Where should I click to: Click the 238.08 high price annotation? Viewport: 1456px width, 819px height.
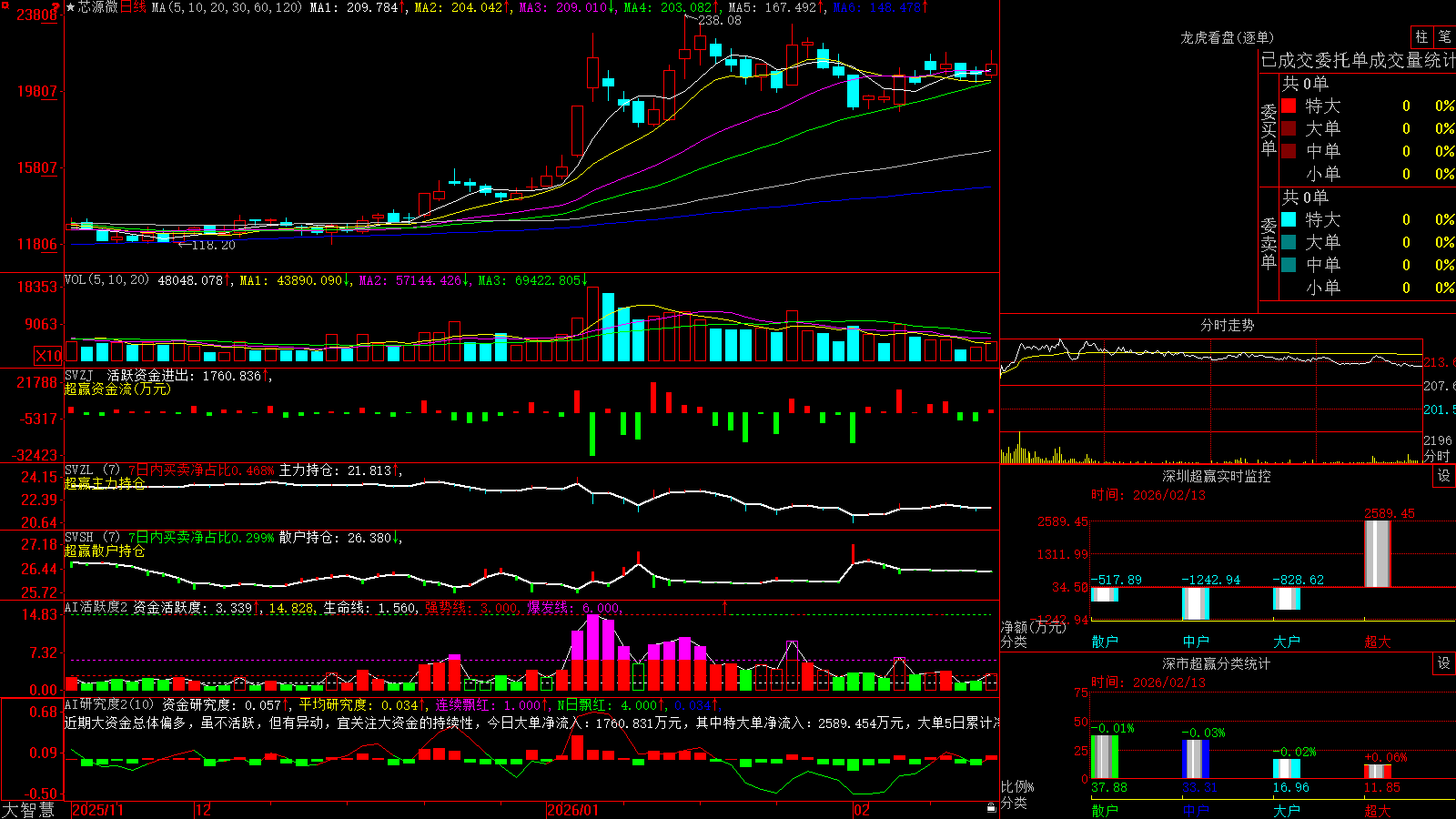pos(719,20)
